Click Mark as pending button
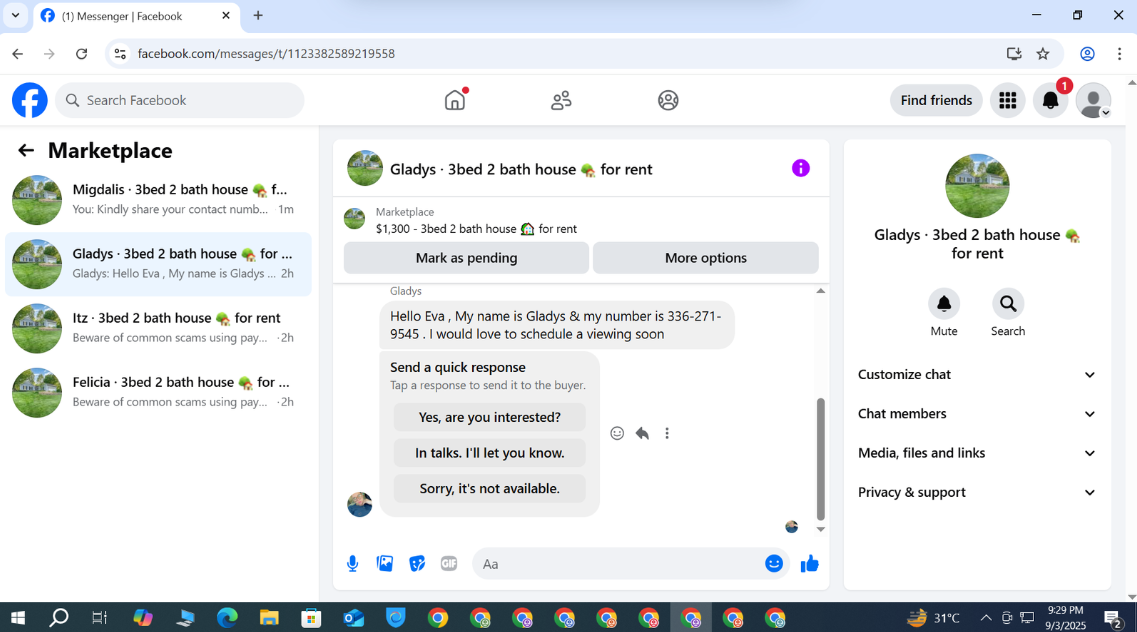The image size is (1137, 632). [466, 258]
